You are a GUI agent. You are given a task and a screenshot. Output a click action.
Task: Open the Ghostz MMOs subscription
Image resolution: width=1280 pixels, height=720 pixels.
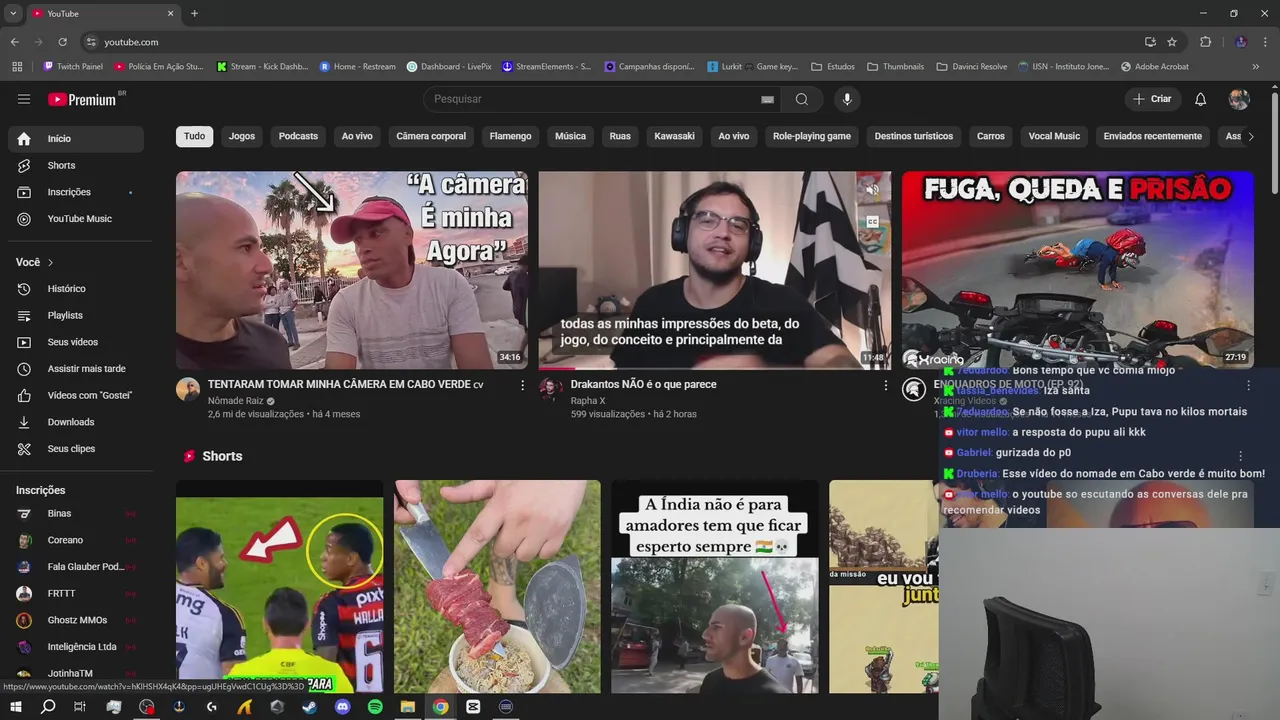click(x=76, y=620)
